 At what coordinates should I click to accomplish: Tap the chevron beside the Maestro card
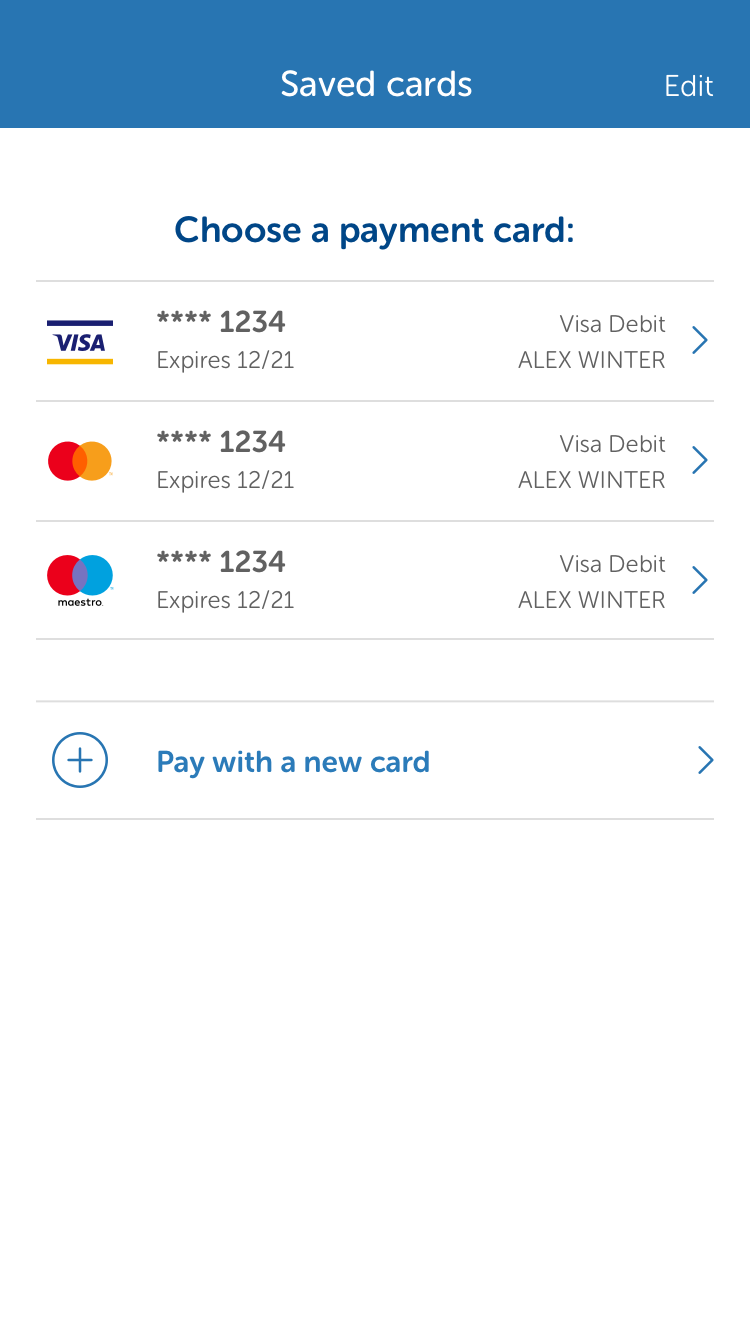pyautogui.click(x=700, y=580)
